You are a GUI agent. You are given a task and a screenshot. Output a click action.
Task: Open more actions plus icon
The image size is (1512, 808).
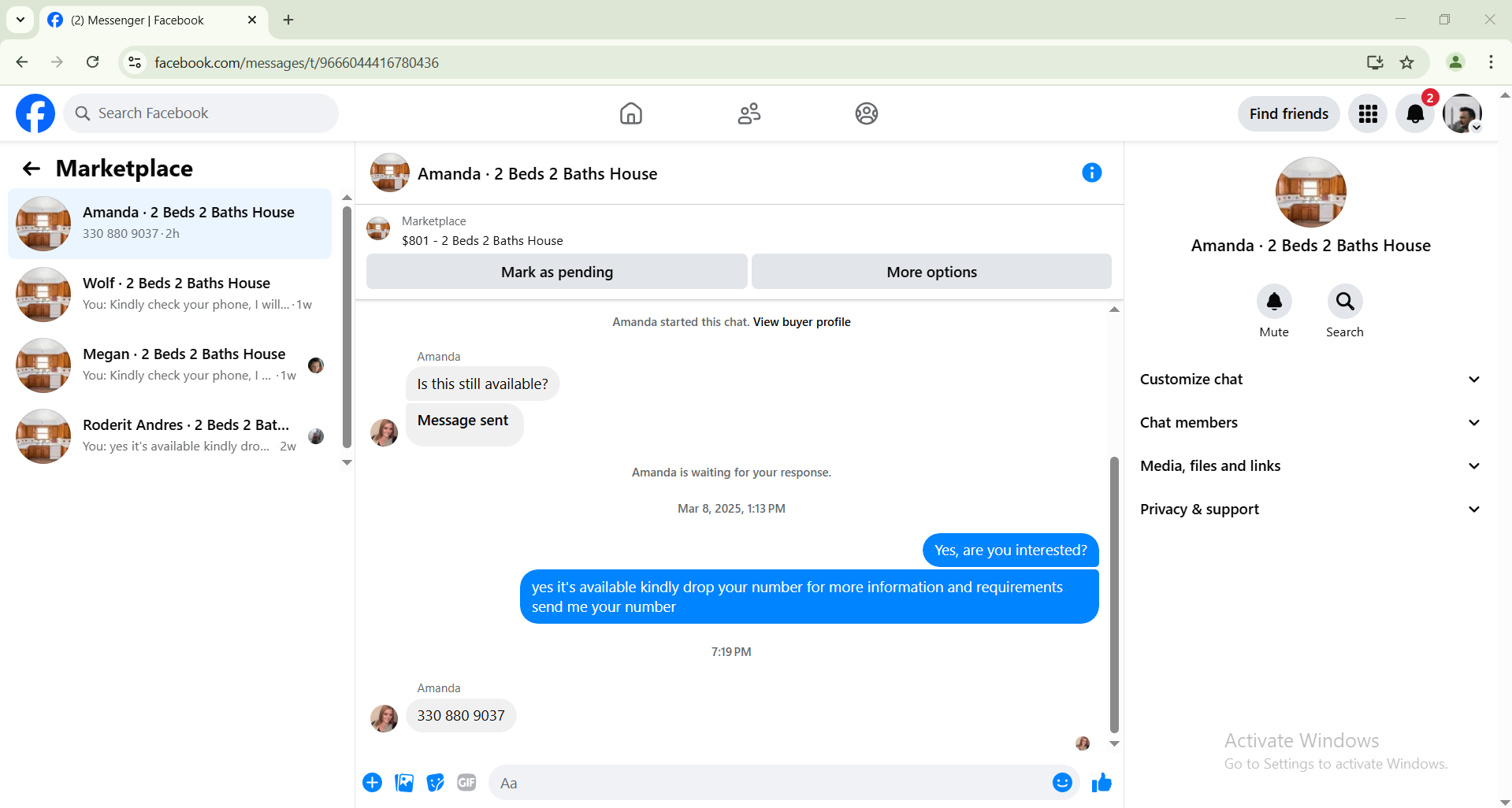tap(373, 783)
